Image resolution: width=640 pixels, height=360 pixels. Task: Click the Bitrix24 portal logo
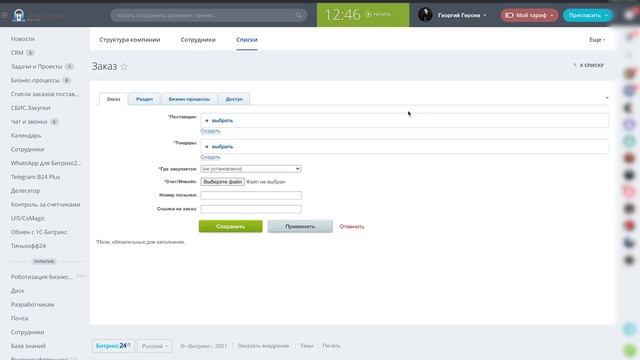[19, 16]
